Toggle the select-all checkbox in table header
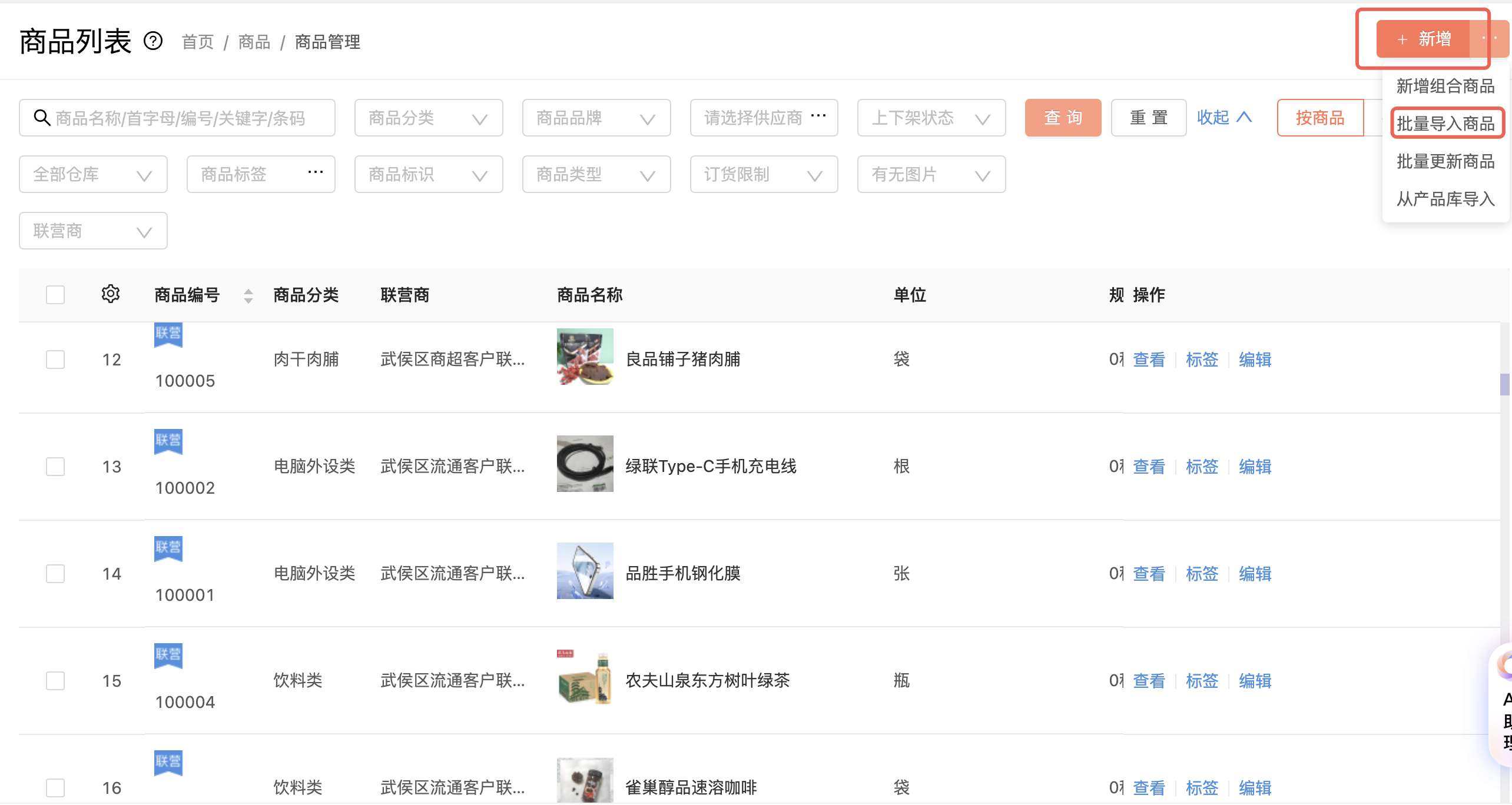Image resolution: width=1512 pixels, height=805 pixels. (x=55, y=295)
